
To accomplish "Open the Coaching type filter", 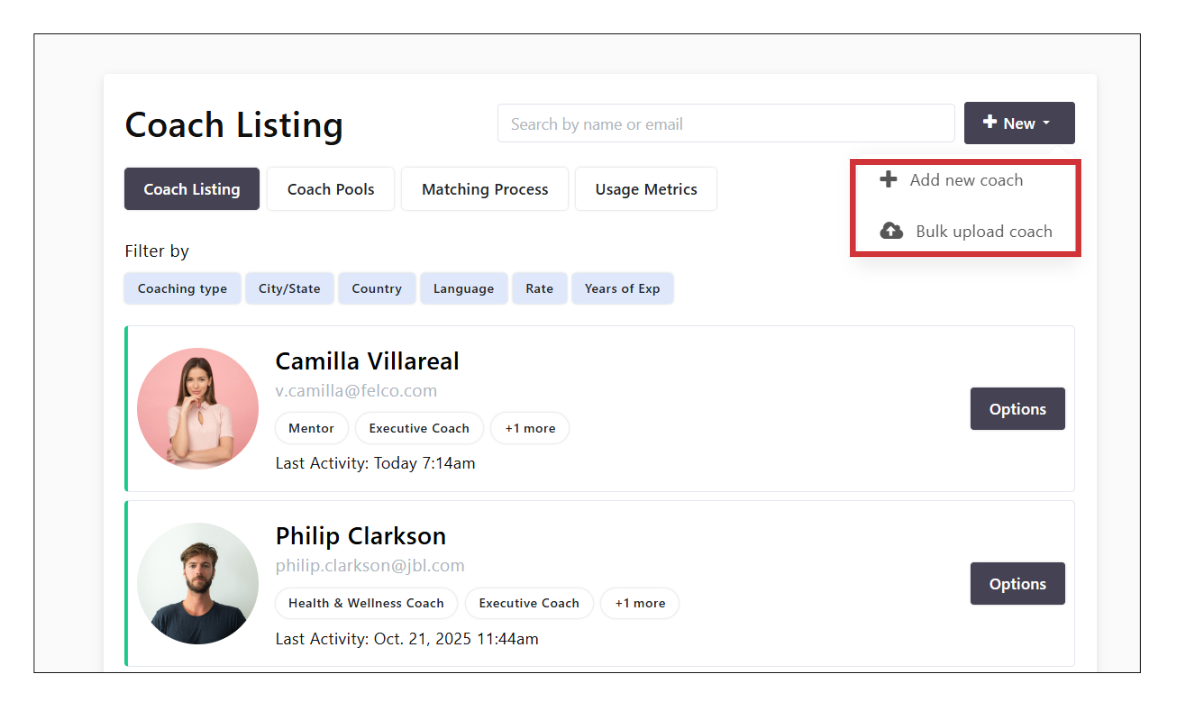I will pyautogui.click(x=182, y=289).
